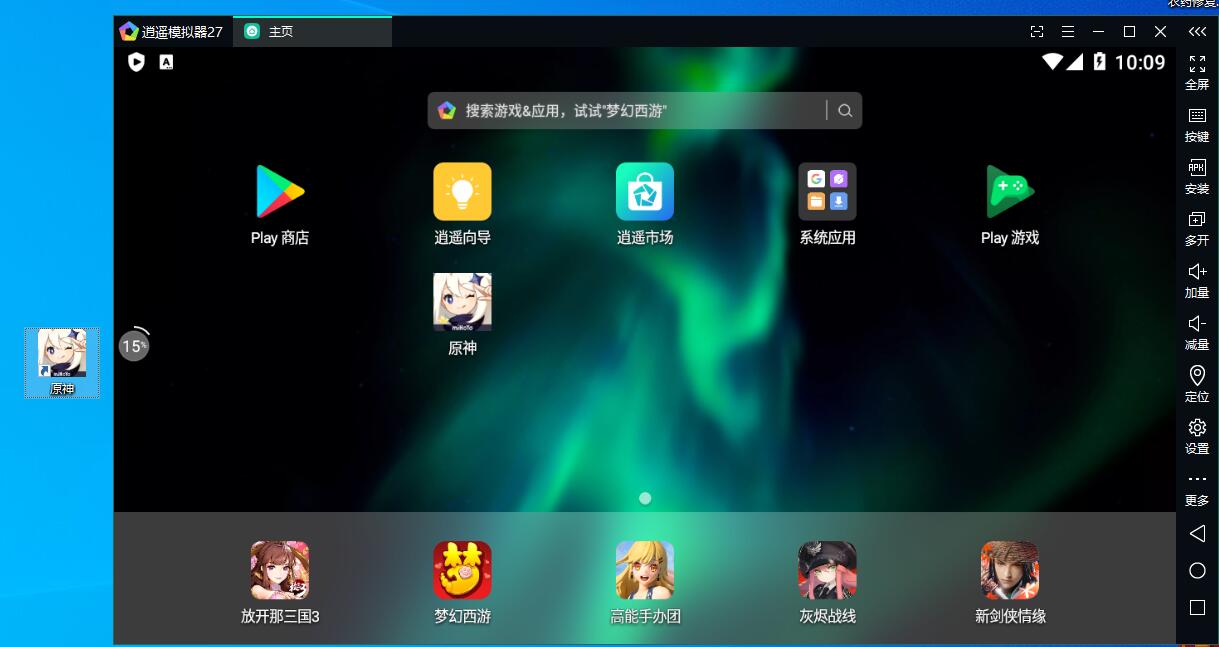Open the emulator hamburger menu

point(1068,32)
